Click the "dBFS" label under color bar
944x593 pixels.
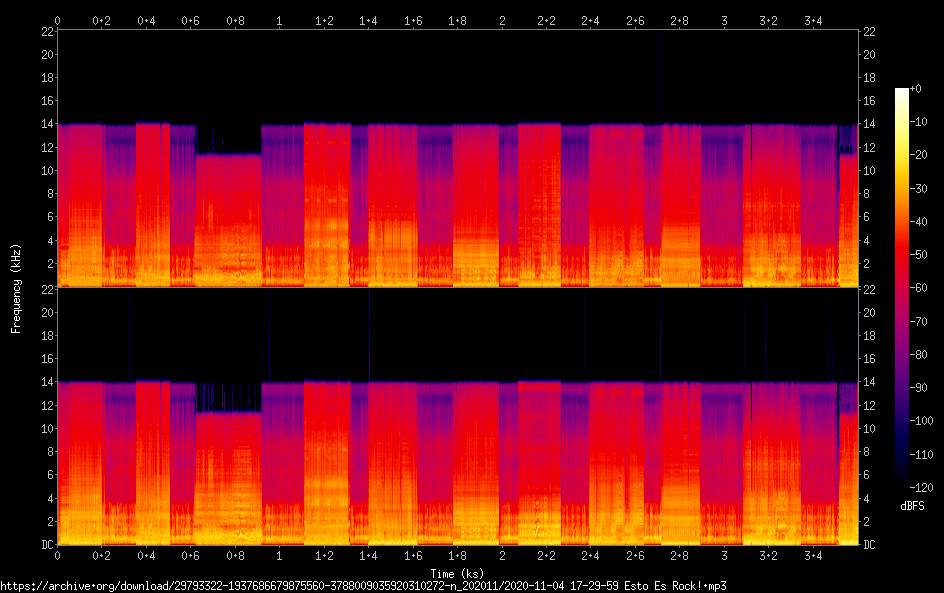coord(912,506)
